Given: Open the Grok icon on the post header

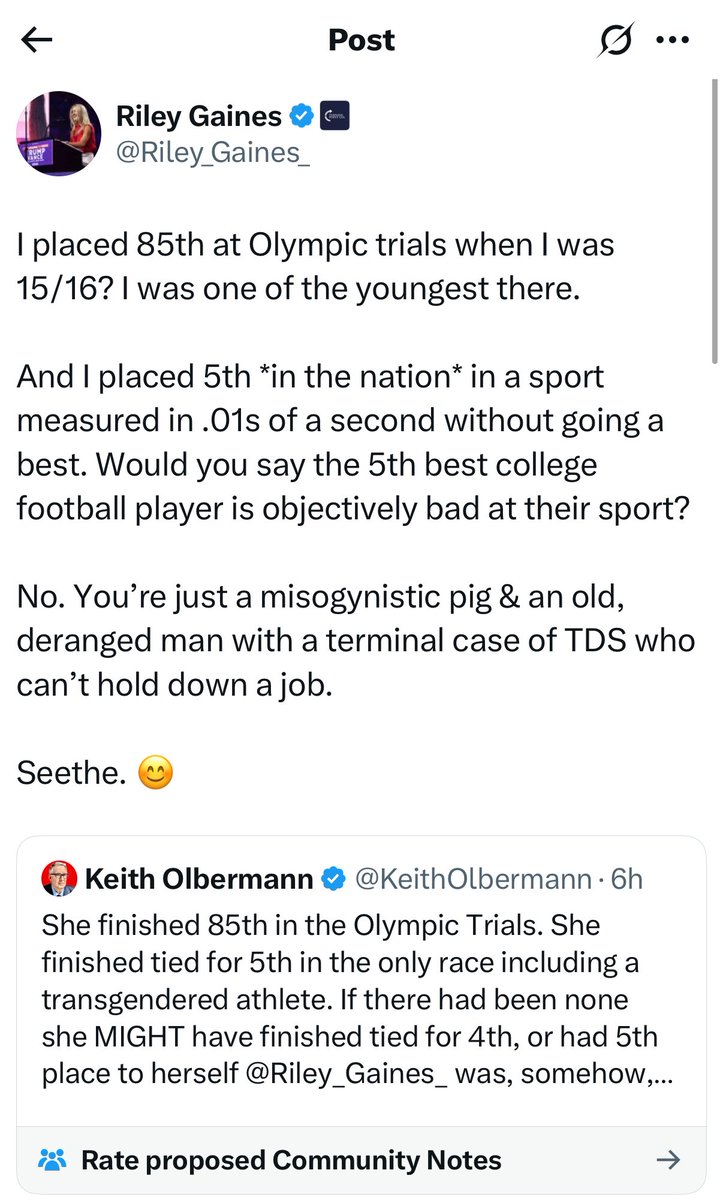Looking at the screenshot, I should point(617,40).
